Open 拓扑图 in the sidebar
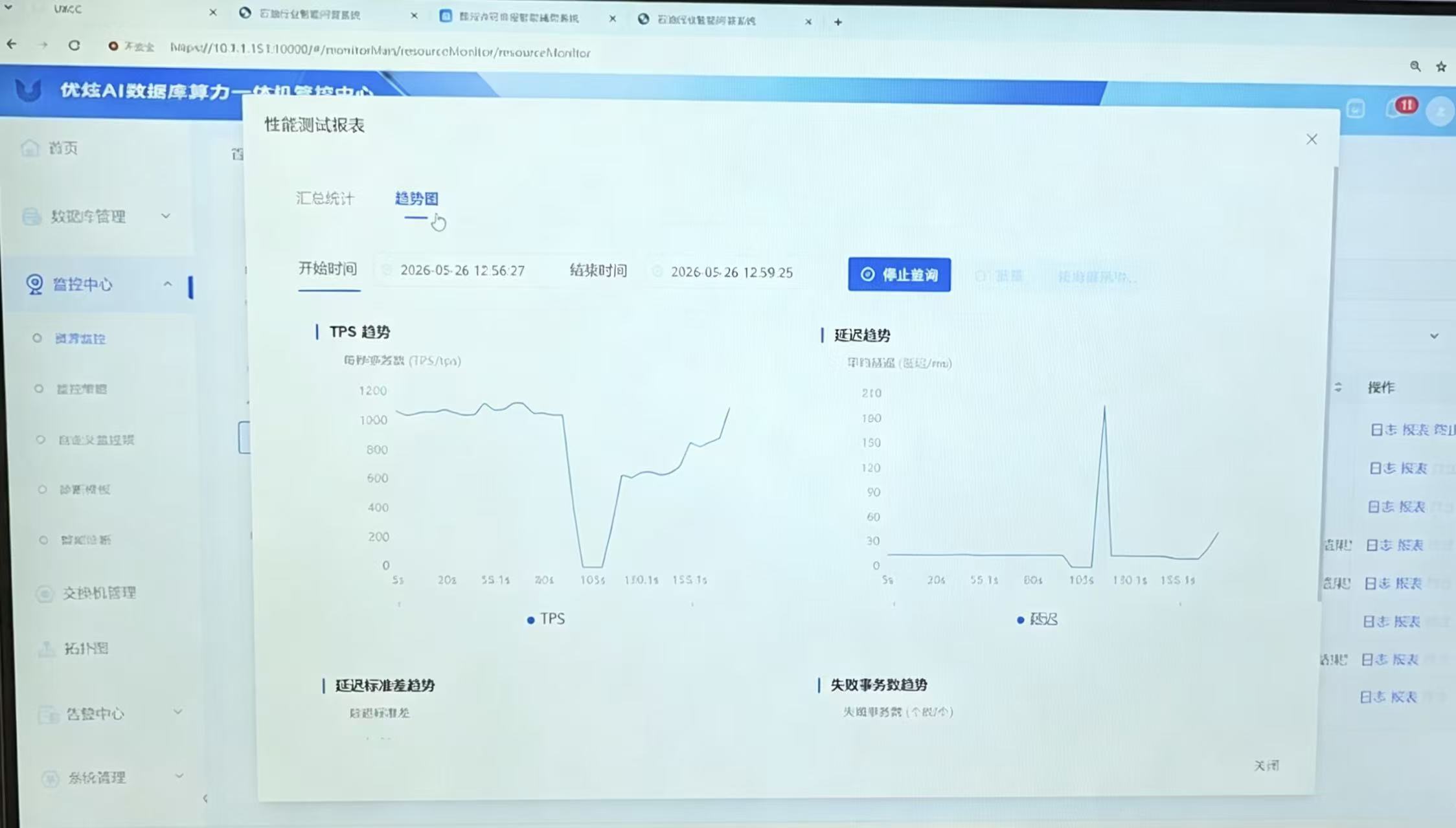Image resolution: width=1456 pixels, height=828 pixels. pyautogui.click(x=86, y=648)
